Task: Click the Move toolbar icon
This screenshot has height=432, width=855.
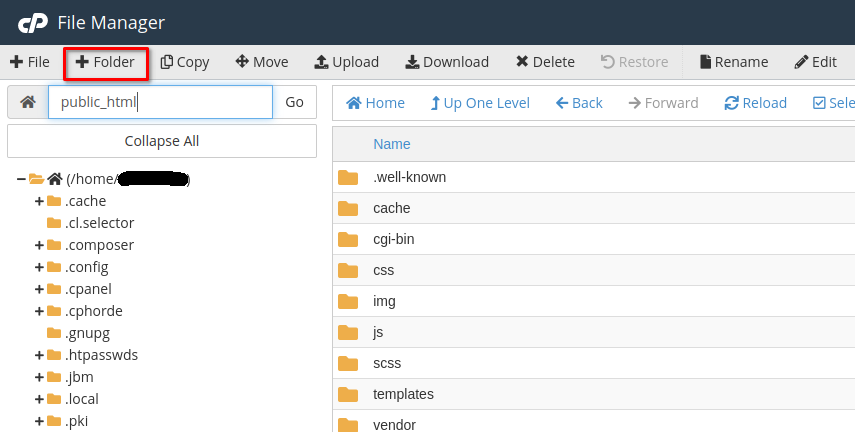Action: (x=261, y=62)
